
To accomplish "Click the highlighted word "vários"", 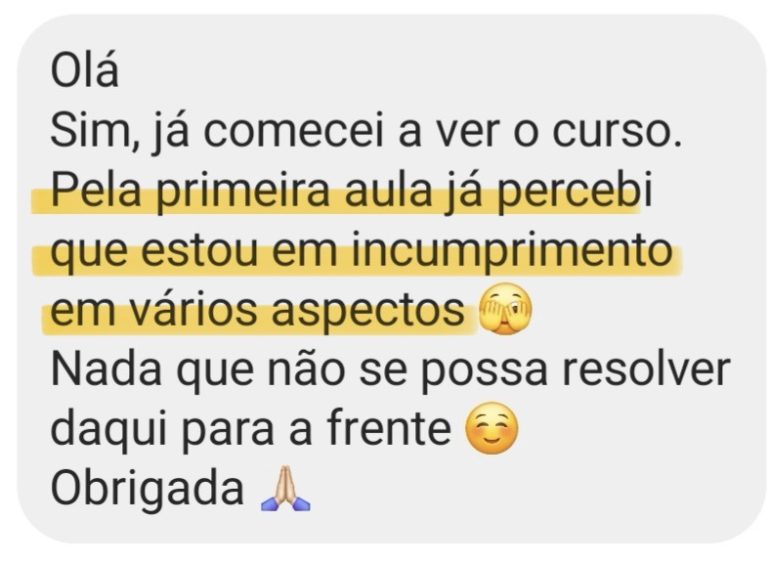I will pyautogui.click(x=193, y=309).
